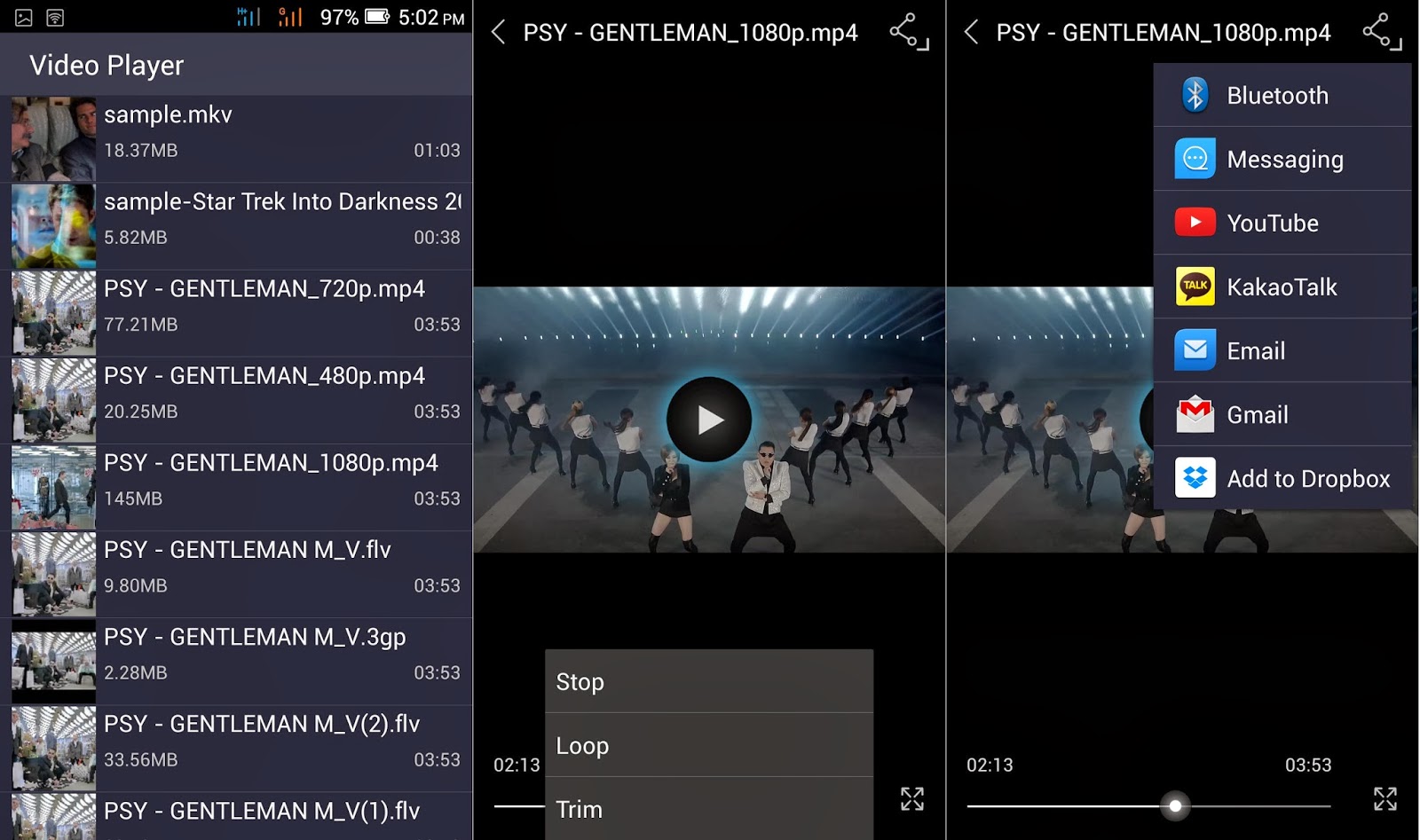Share the video via Bluetooth
The width and height of the screenshot is (1420, 840).
(x=1282, y=95)
